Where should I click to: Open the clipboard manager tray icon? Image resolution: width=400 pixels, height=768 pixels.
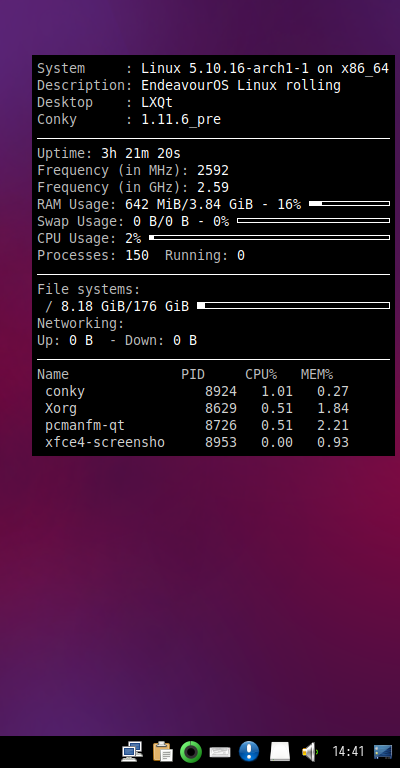(x=163, y=751)
